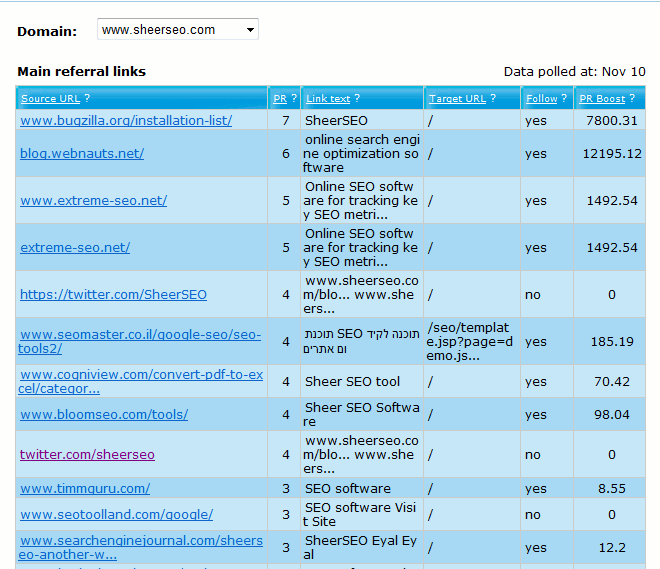The width and height of the screenshot is (660, 569).
Task: Select 'Data polled at: Nov 10' text
Action: click(575, 72)
